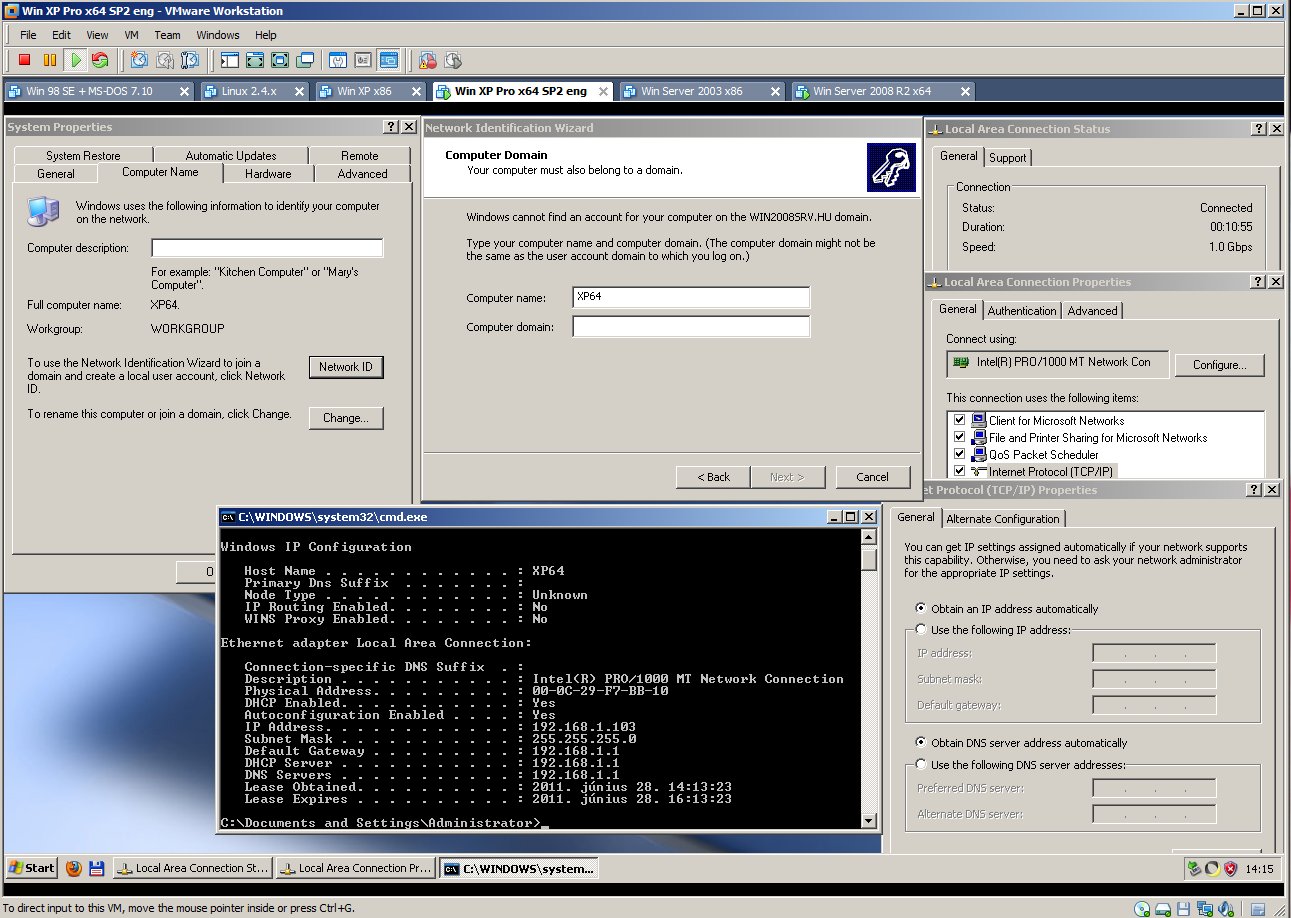Select Use the following IP address

point(921,630)
